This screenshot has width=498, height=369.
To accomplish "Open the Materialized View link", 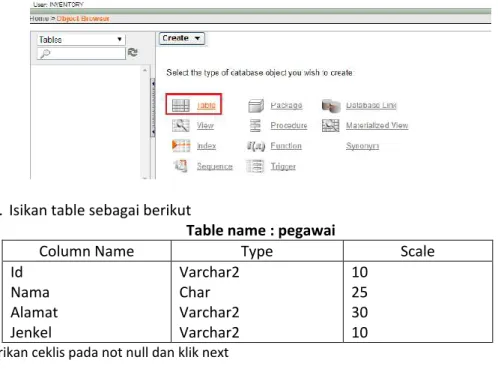I will tap(377, 126).
